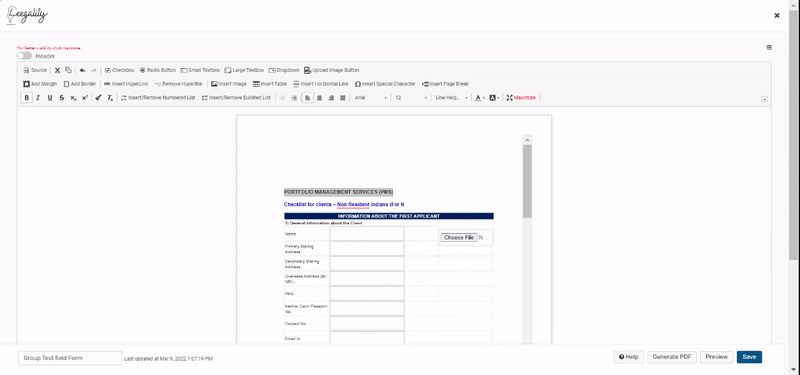800x375 pixels.
Task: Click Add Margin tool
Action: tap(40, 84)
